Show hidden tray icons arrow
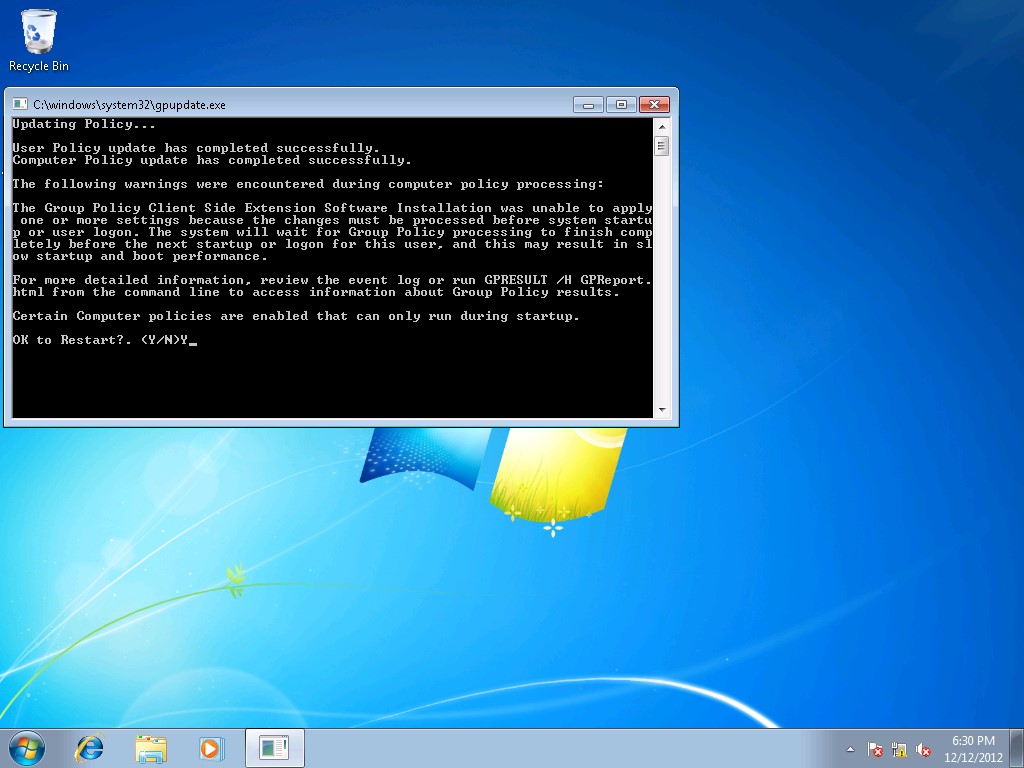Screen dimensions: 1024x768 [850, 750]
